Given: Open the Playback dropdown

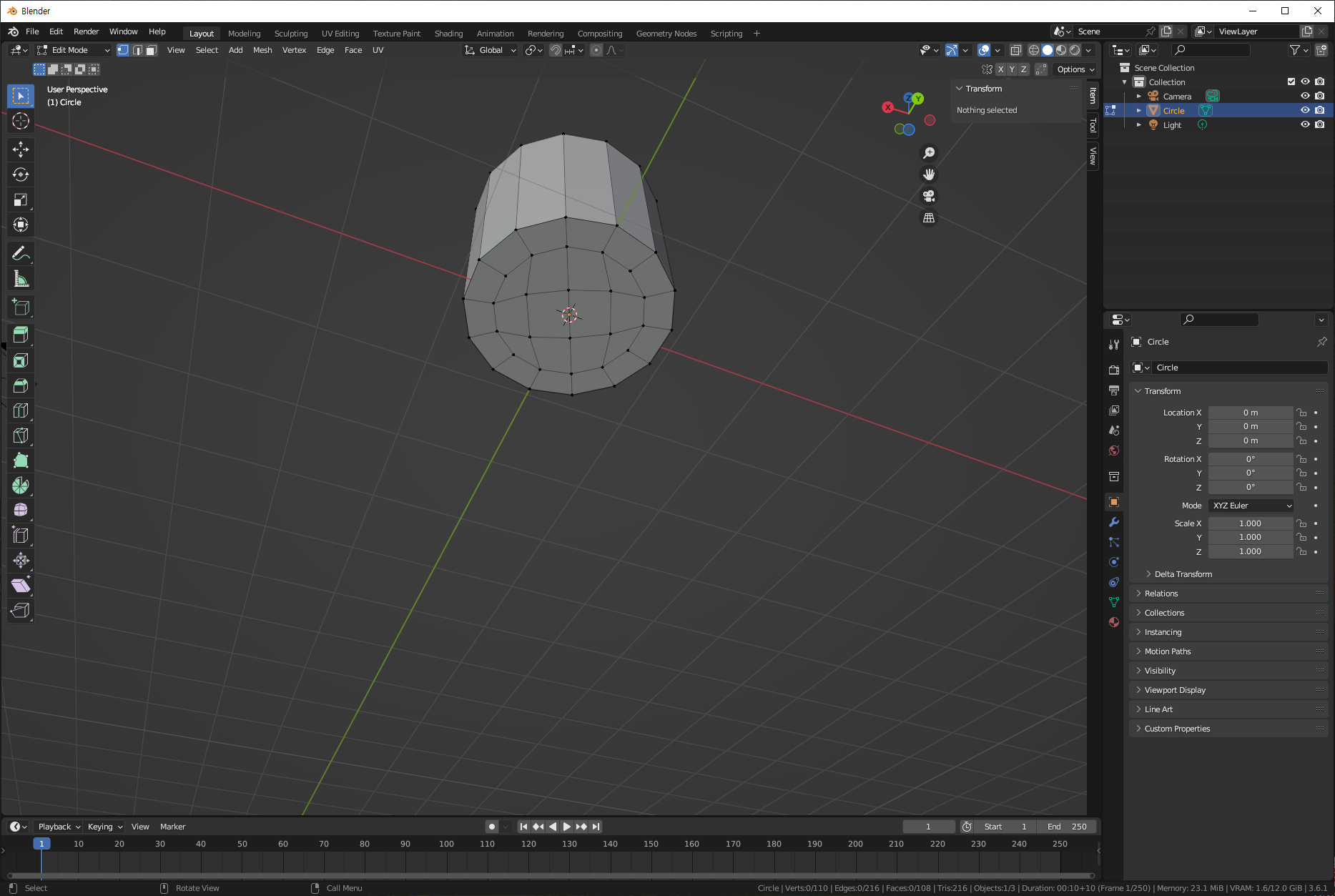Looking at the screenshot, I should (59, 827).
